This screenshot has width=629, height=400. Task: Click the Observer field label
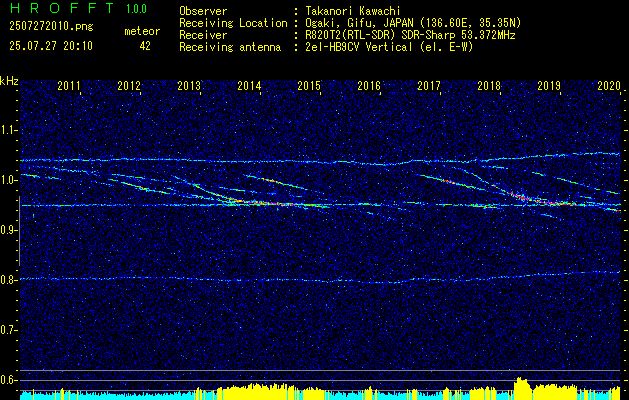coord(203,11)
